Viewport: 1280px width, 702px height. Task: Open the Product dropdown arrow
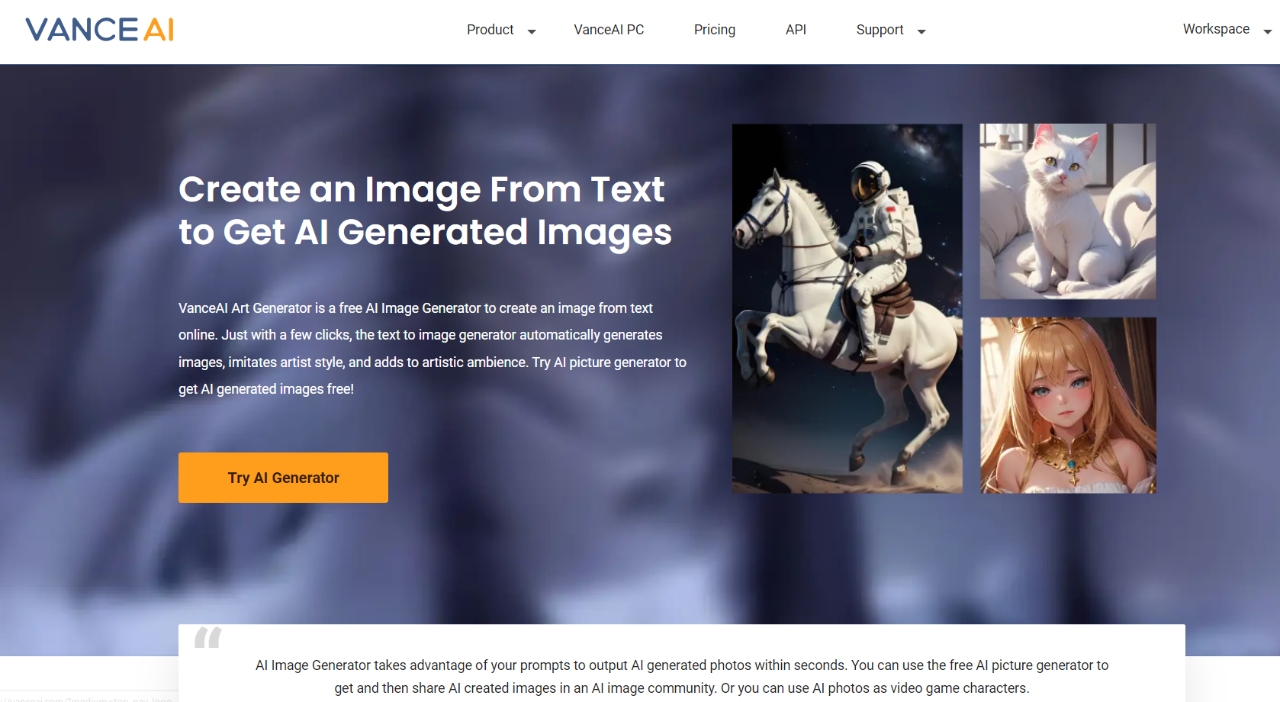[532, 32]
